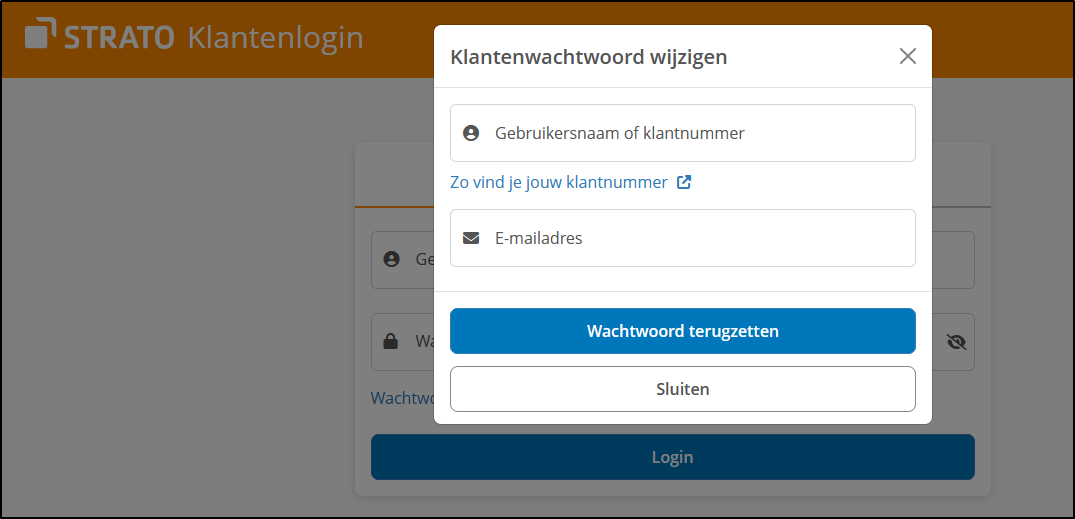Click the Sluiten button

coord(682,389)
